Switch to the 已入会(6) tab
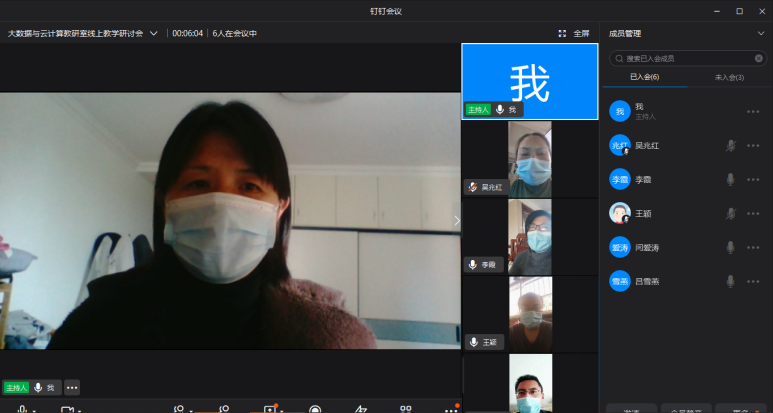 tap(644, 77)
